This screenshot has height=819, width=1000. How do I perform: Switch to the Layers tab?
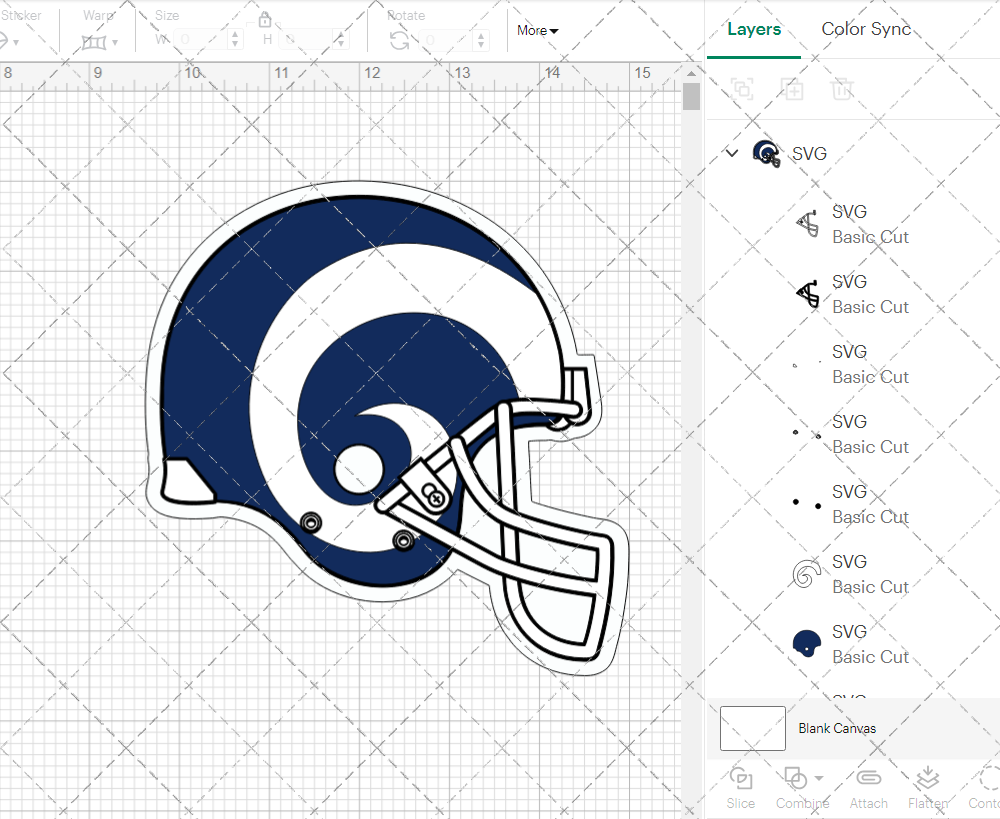pyautogui.click(x=754, y=29)
